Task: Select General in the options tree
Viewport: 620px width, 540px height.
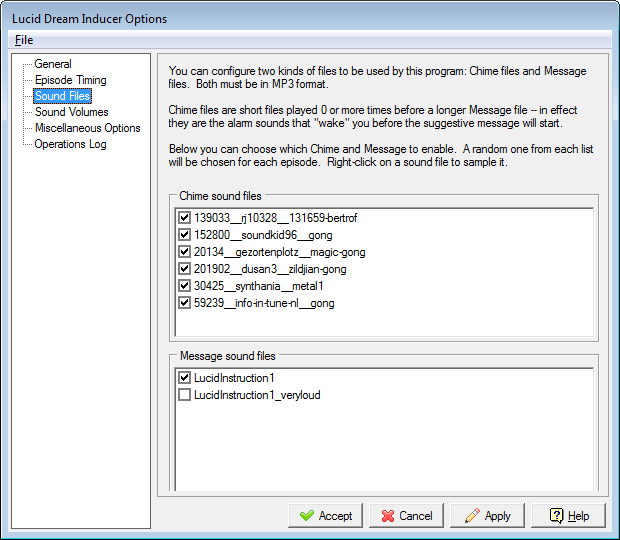Action: [53, 64]
